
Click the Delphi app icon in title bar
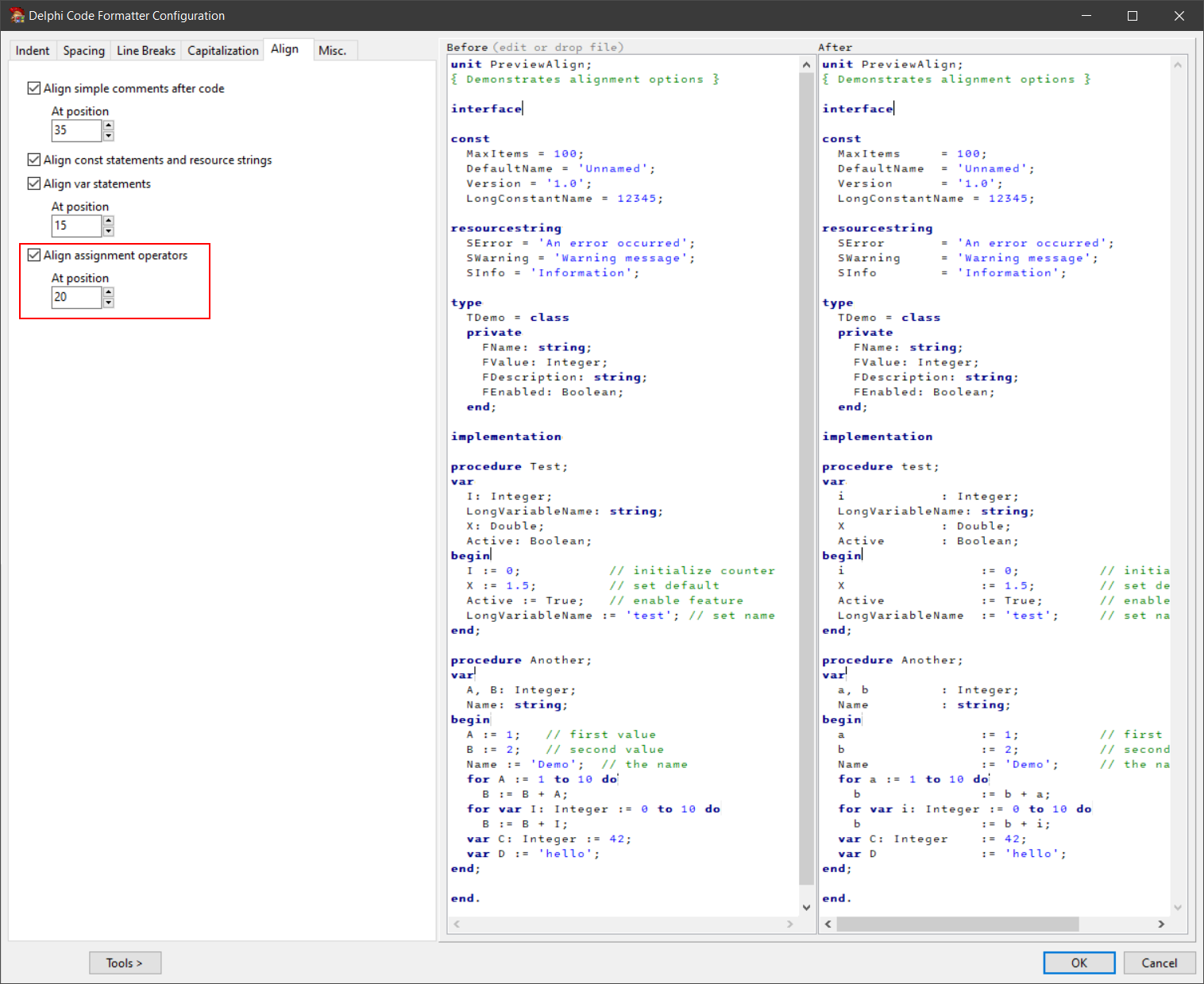pyautogui.click(x=17, y=16)
